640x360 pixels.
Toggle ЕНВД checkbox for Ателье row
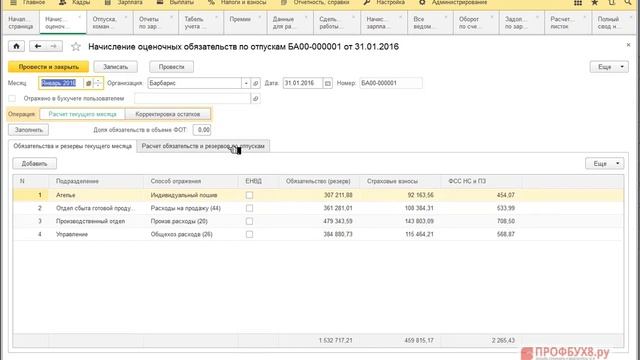249,195
